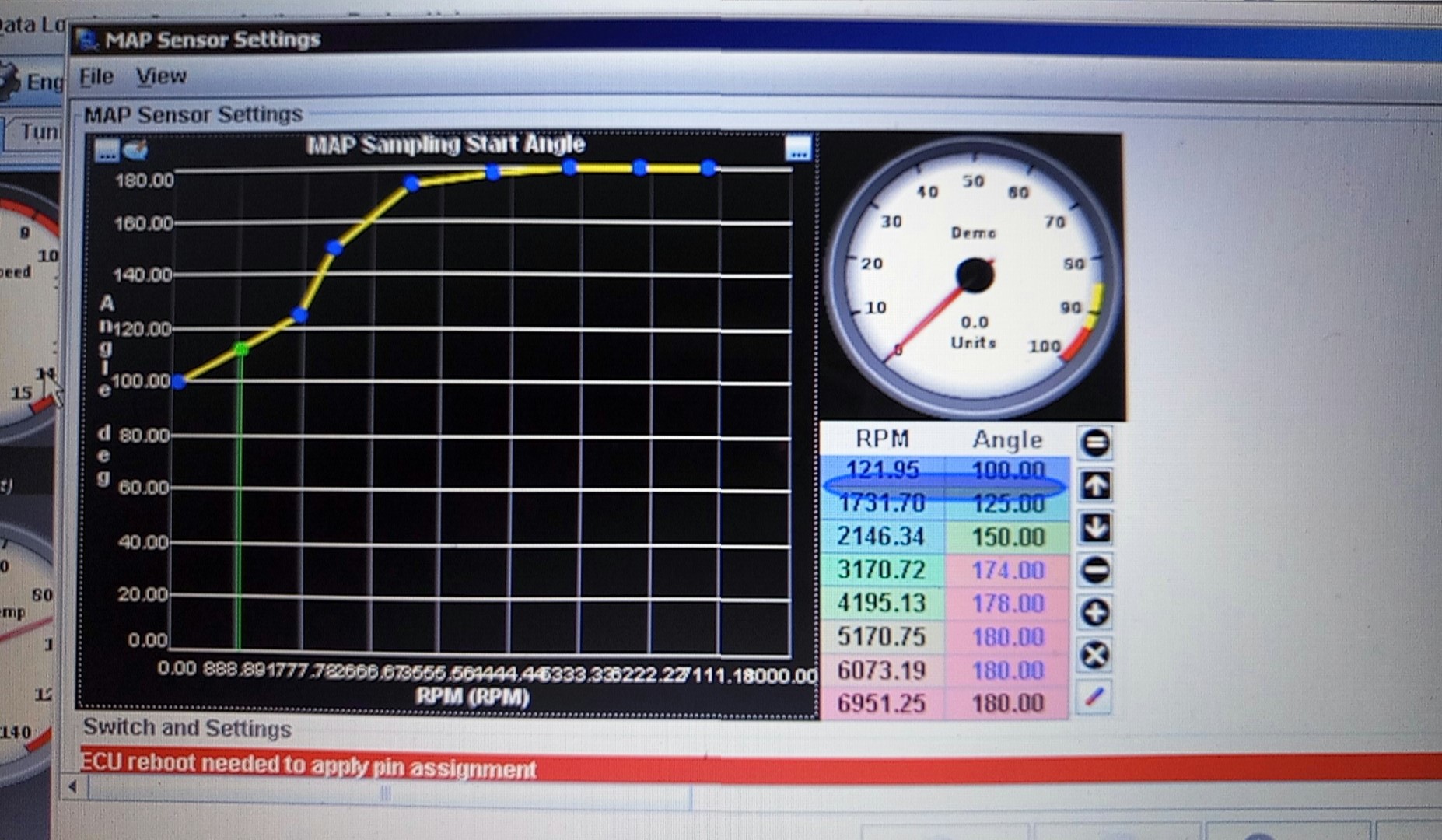Click the curve point near 174 degrees
This screenshot has height=840, width=1442.
pyautogui.click(x=411, y=184)
